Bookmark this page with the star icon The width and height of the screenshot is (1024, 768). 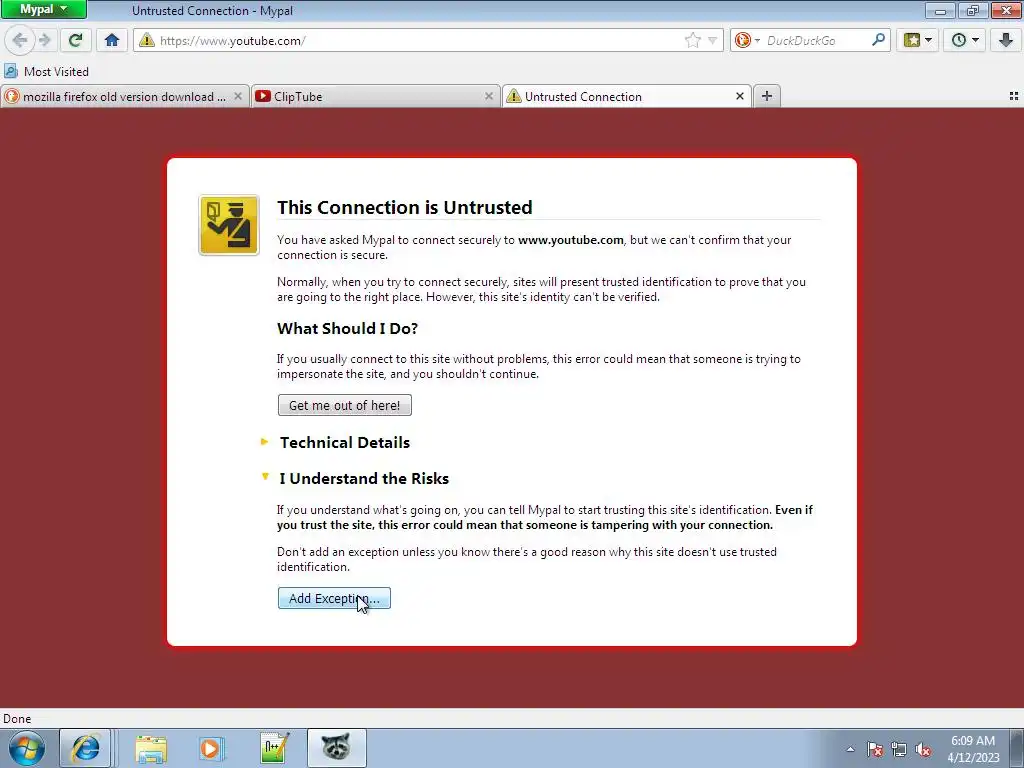692,40
